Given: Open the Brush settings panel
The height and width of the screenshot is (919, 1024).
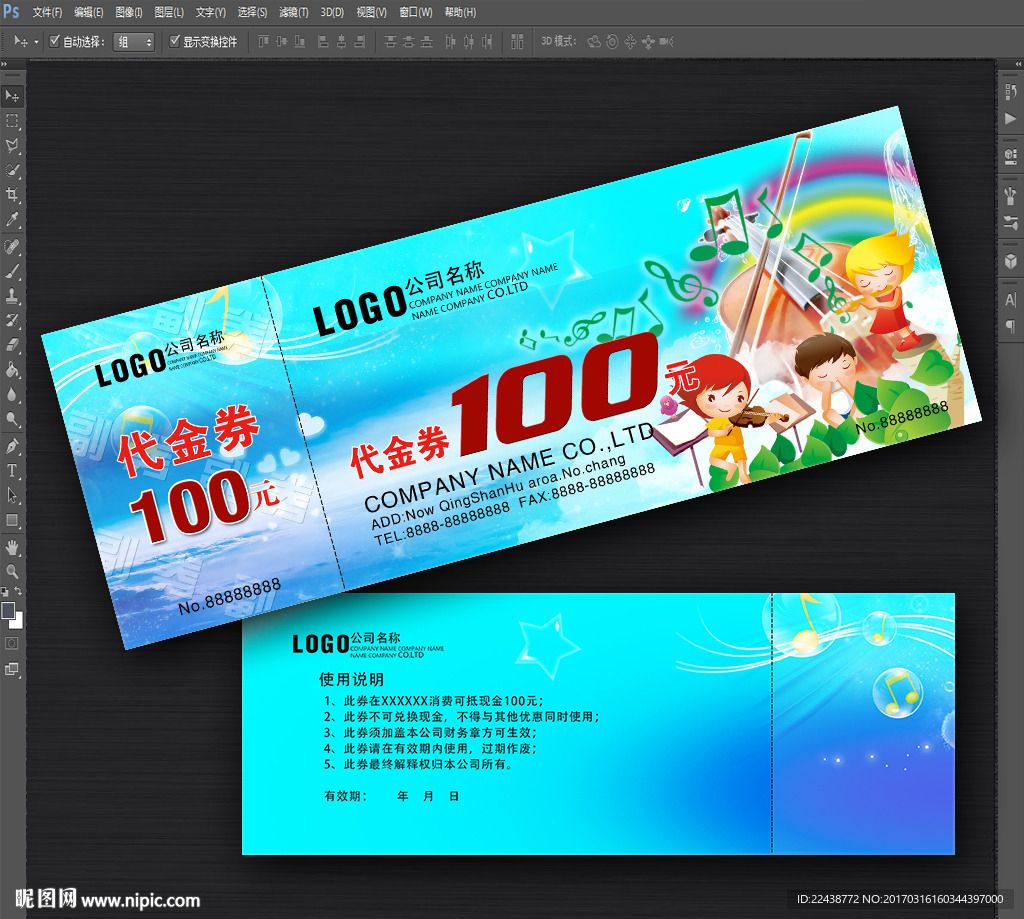Looking at the screenshot, I should [1011, 222].
